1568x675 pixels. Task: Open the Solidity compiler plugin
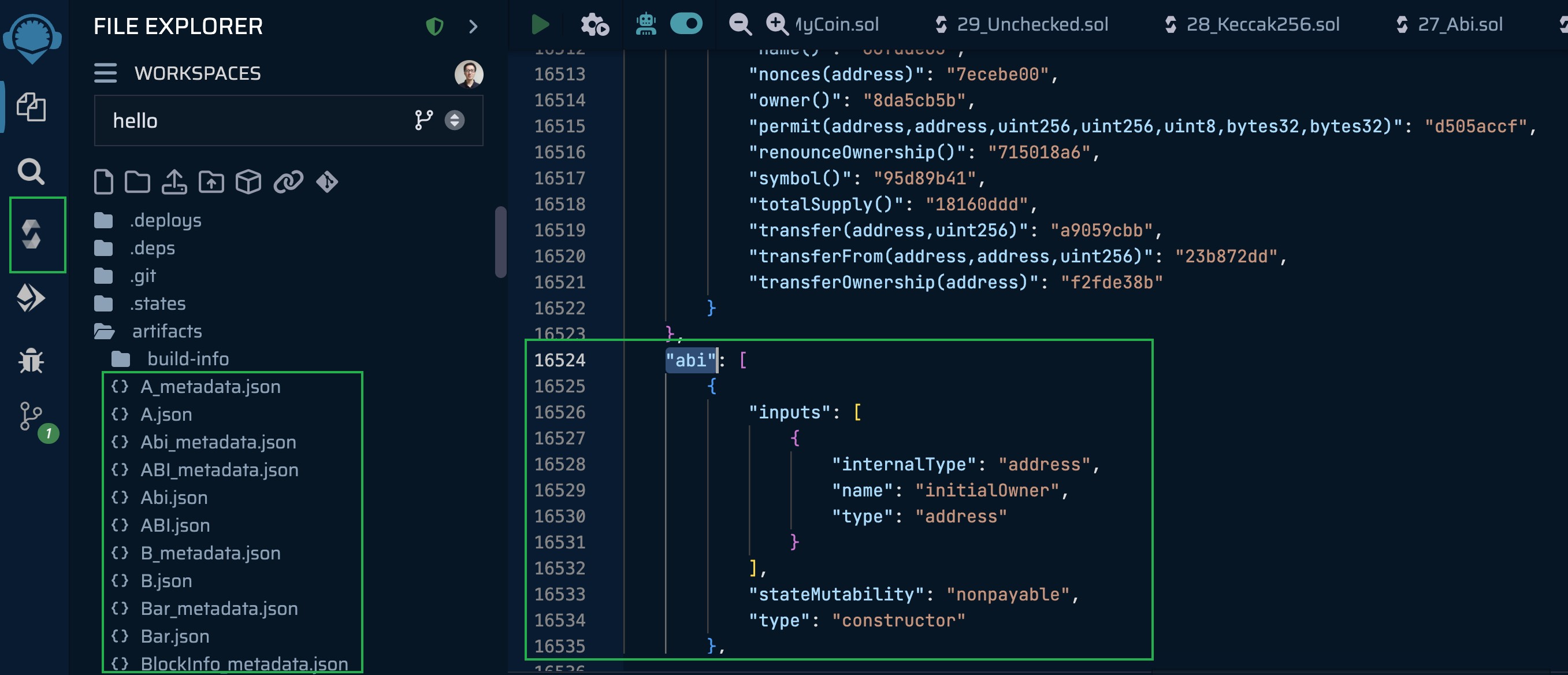pos(32,234)
